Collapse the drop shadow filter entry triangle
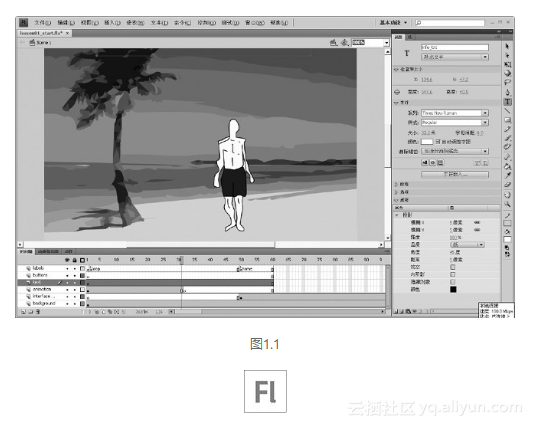 (397, 215)
